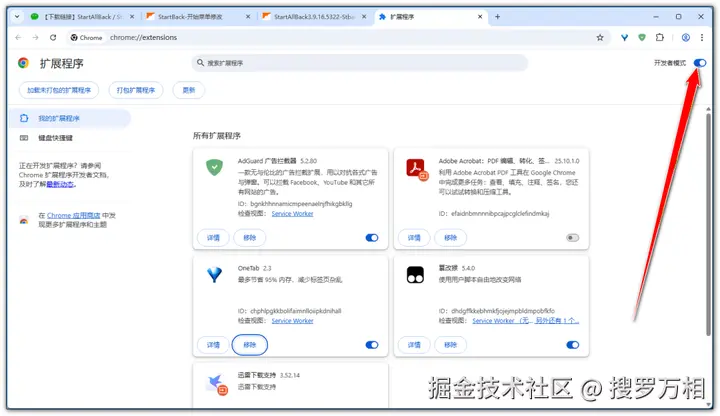Click the search extensions field

(x=360, y=63)
